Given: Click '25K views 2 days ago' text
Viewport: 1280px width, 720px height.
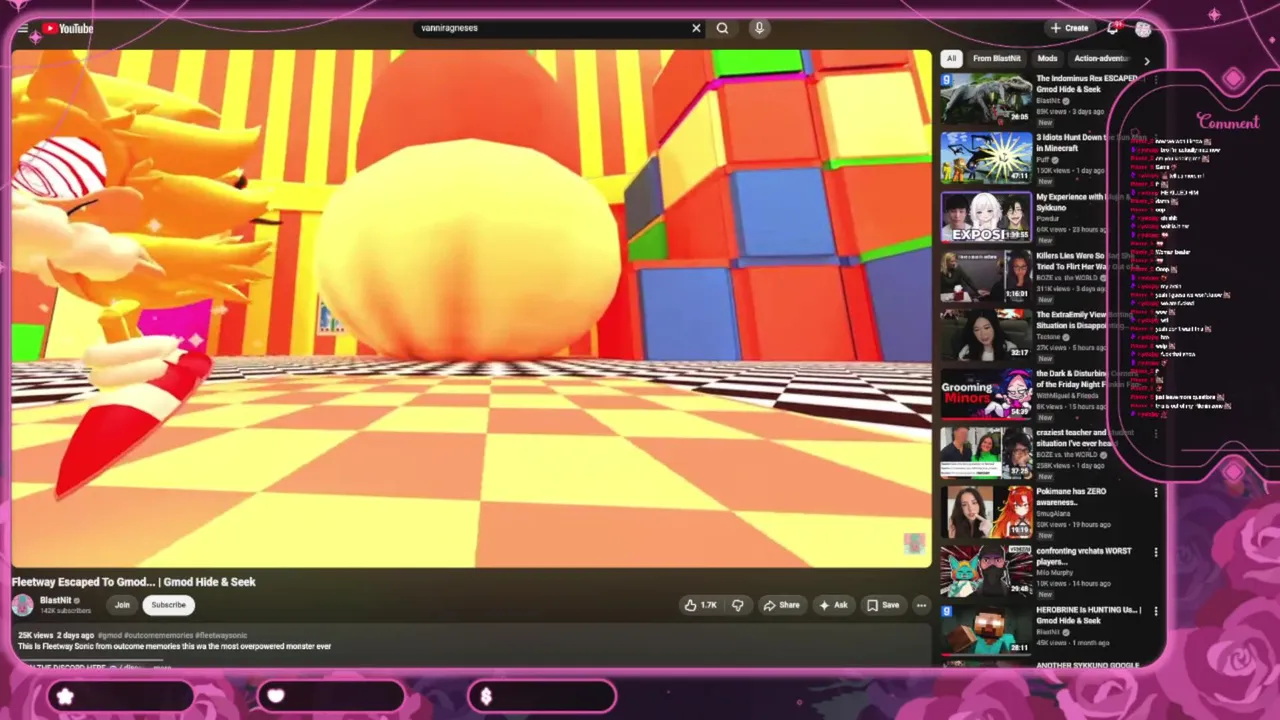Looking at the screenshot, I should click(55, 635).
